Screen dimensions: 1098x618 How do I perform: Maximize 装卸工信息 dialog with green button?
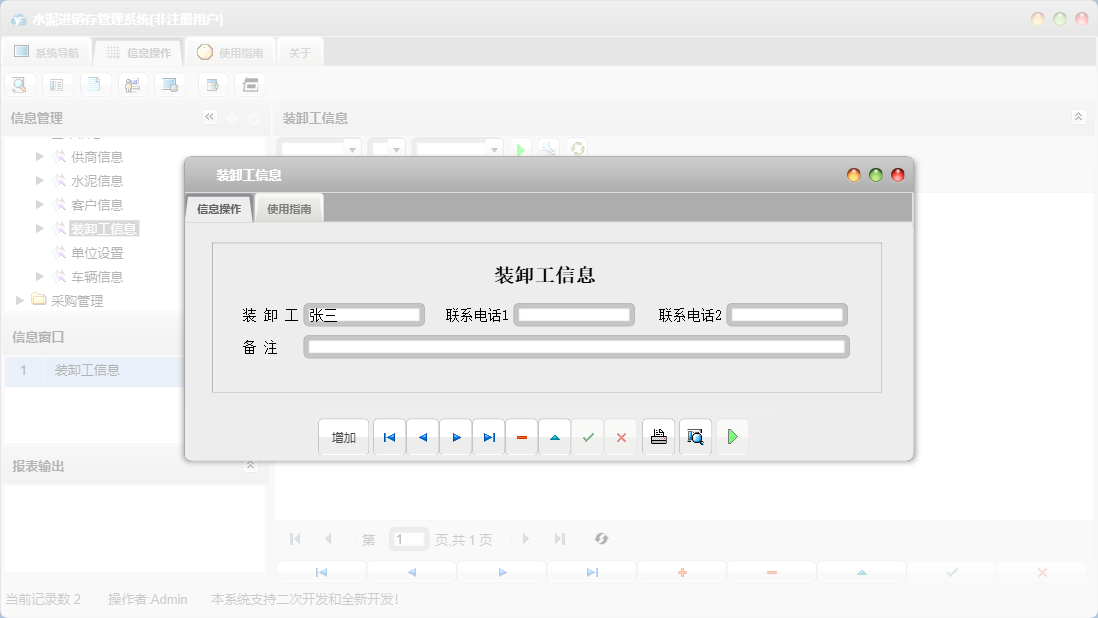(x=875, y=175)
